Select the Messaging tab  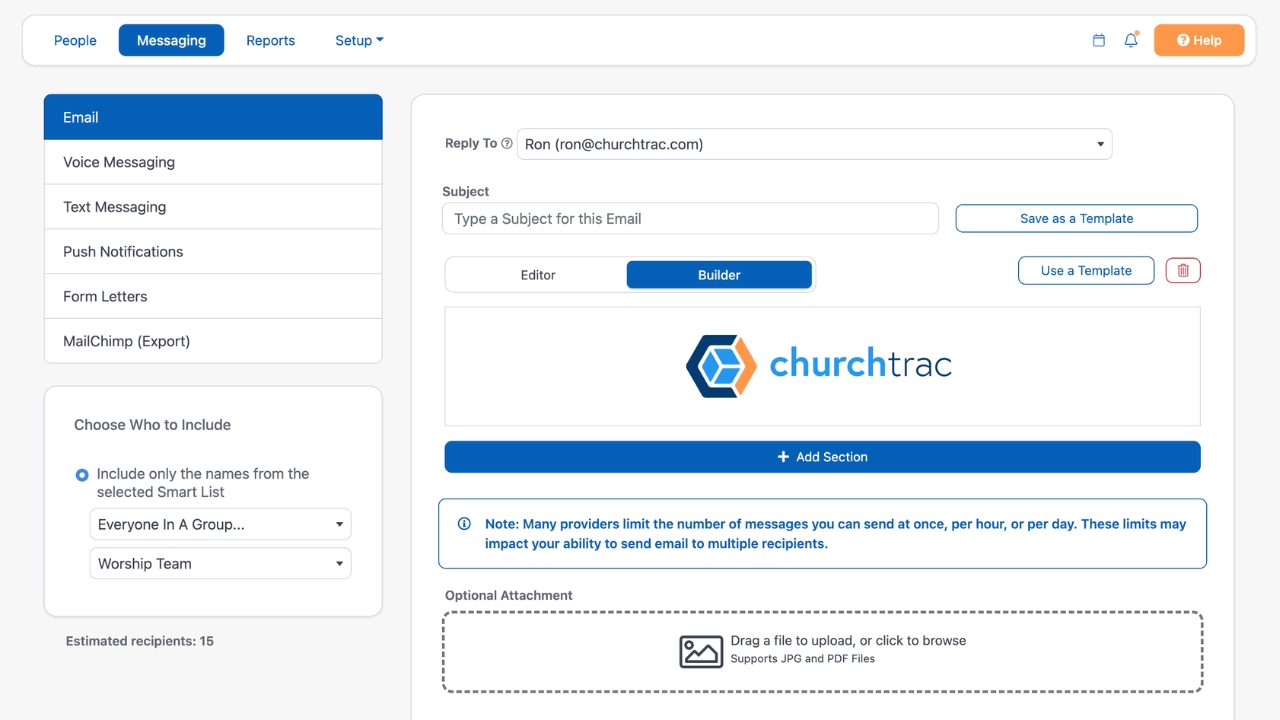coord(171,40)
